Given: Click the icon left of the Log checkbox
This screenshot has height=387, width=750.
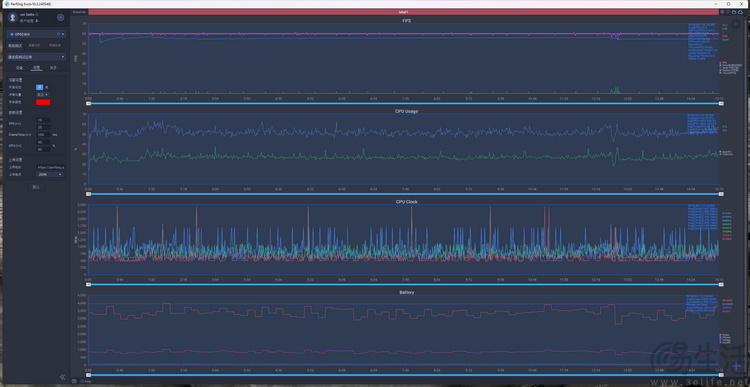Looking at the screenshot, I should pyautogui.click(x=74, y=381).
